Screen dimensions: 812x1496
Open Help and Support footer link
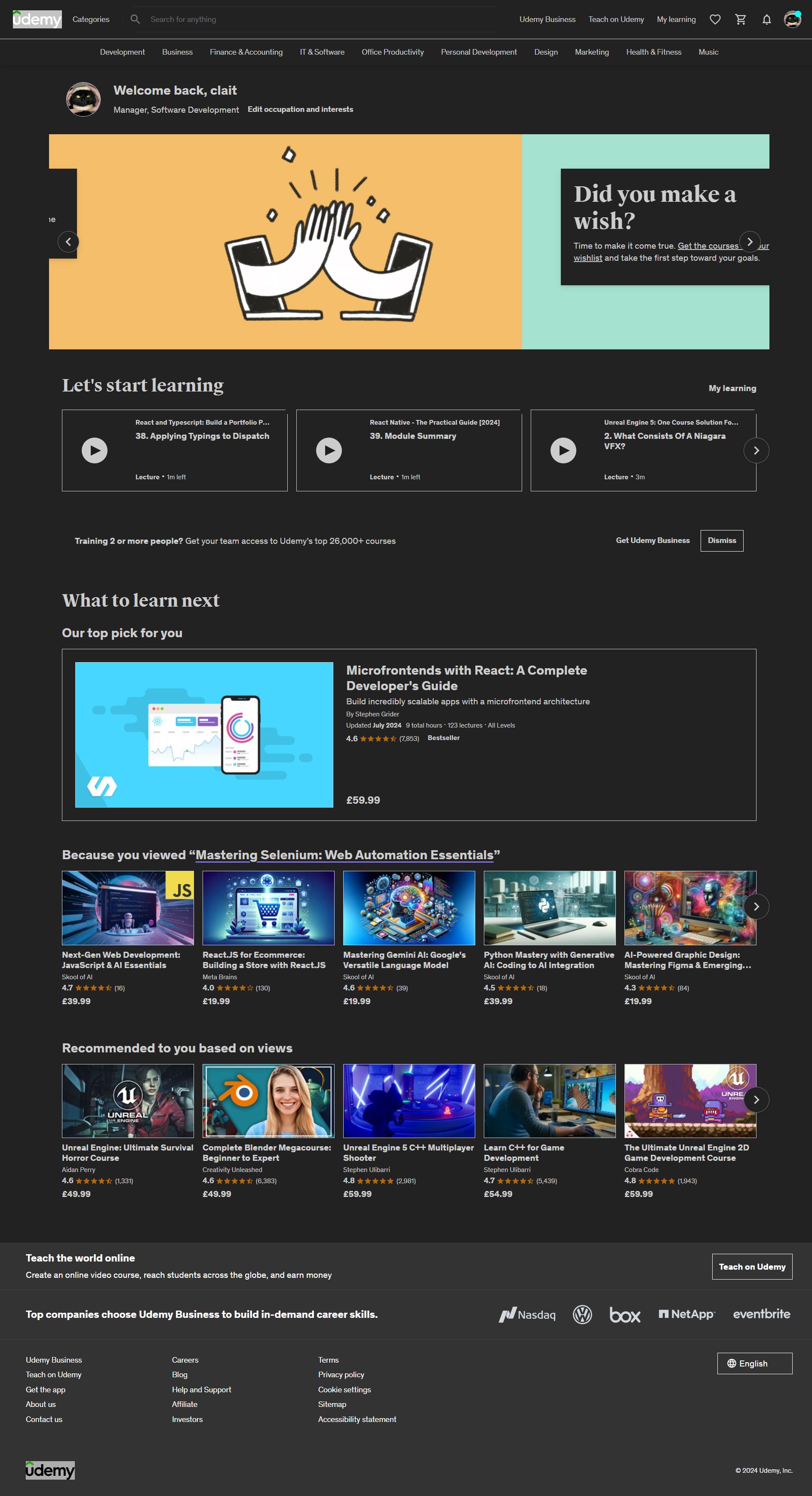click(201, 1389)
